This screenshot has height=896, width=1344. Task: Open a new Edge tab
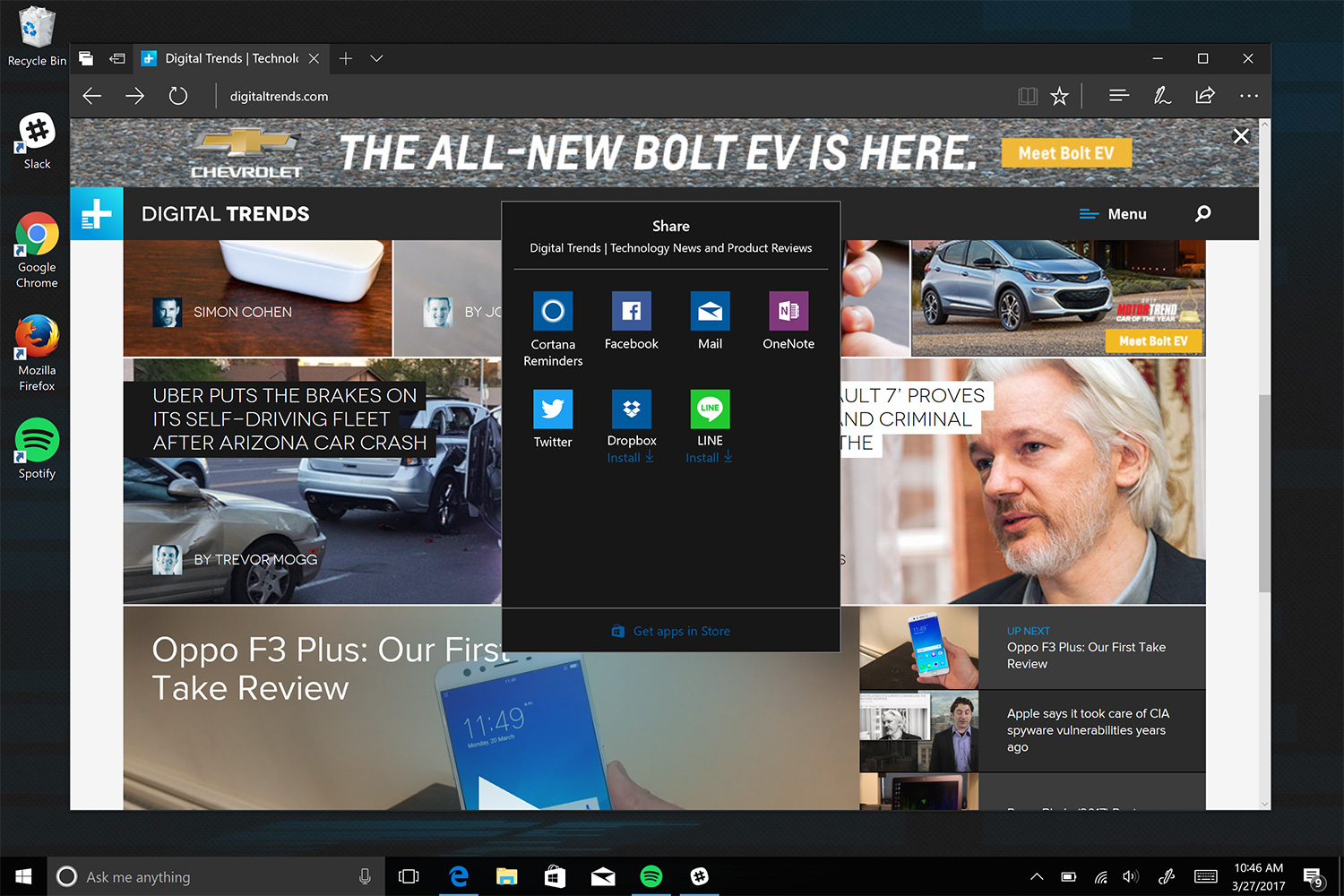click(346, 58)
